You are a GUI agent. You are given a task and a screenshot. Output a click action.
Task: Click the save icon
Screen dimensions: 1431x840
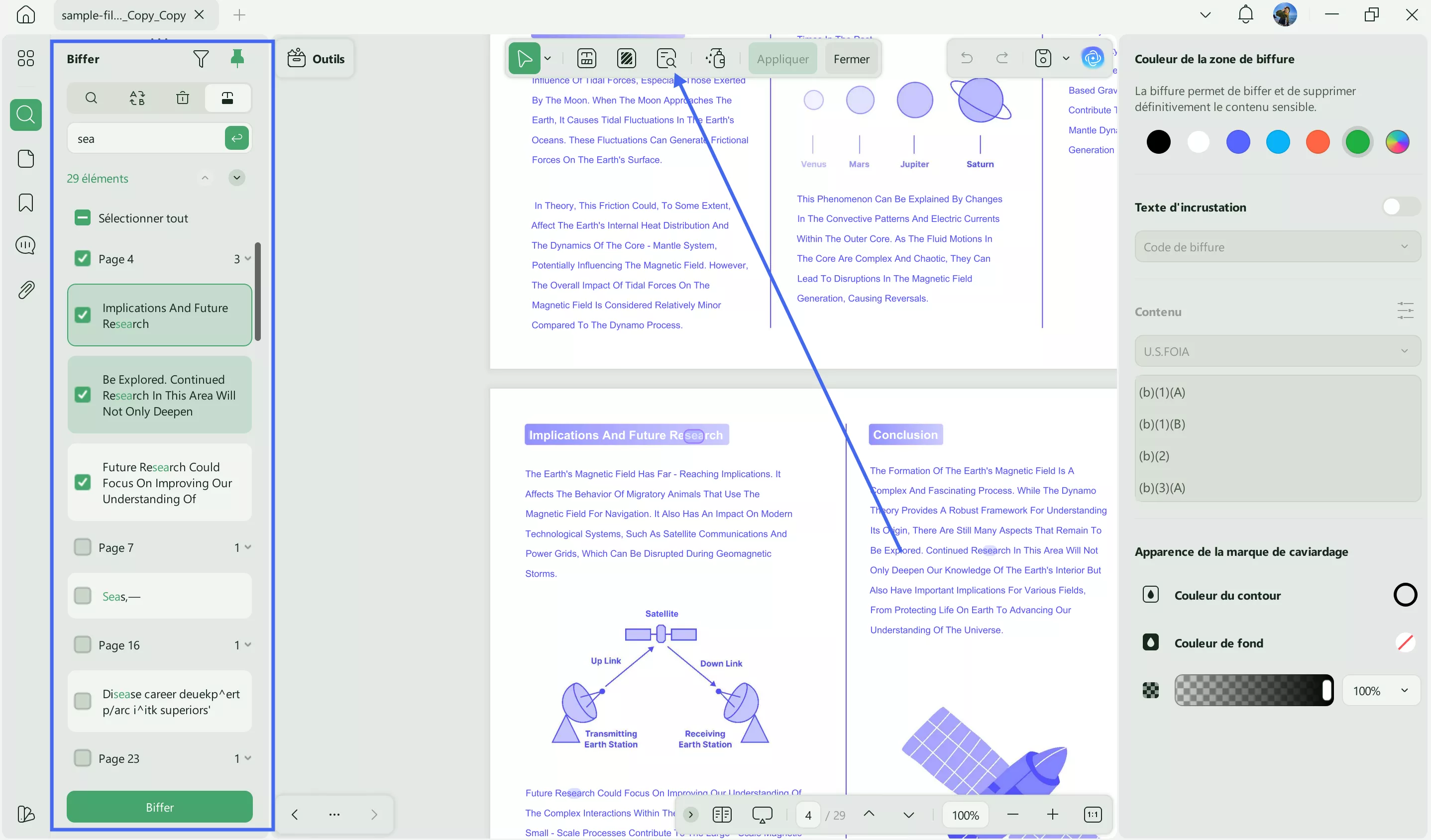pos(1043,58)
